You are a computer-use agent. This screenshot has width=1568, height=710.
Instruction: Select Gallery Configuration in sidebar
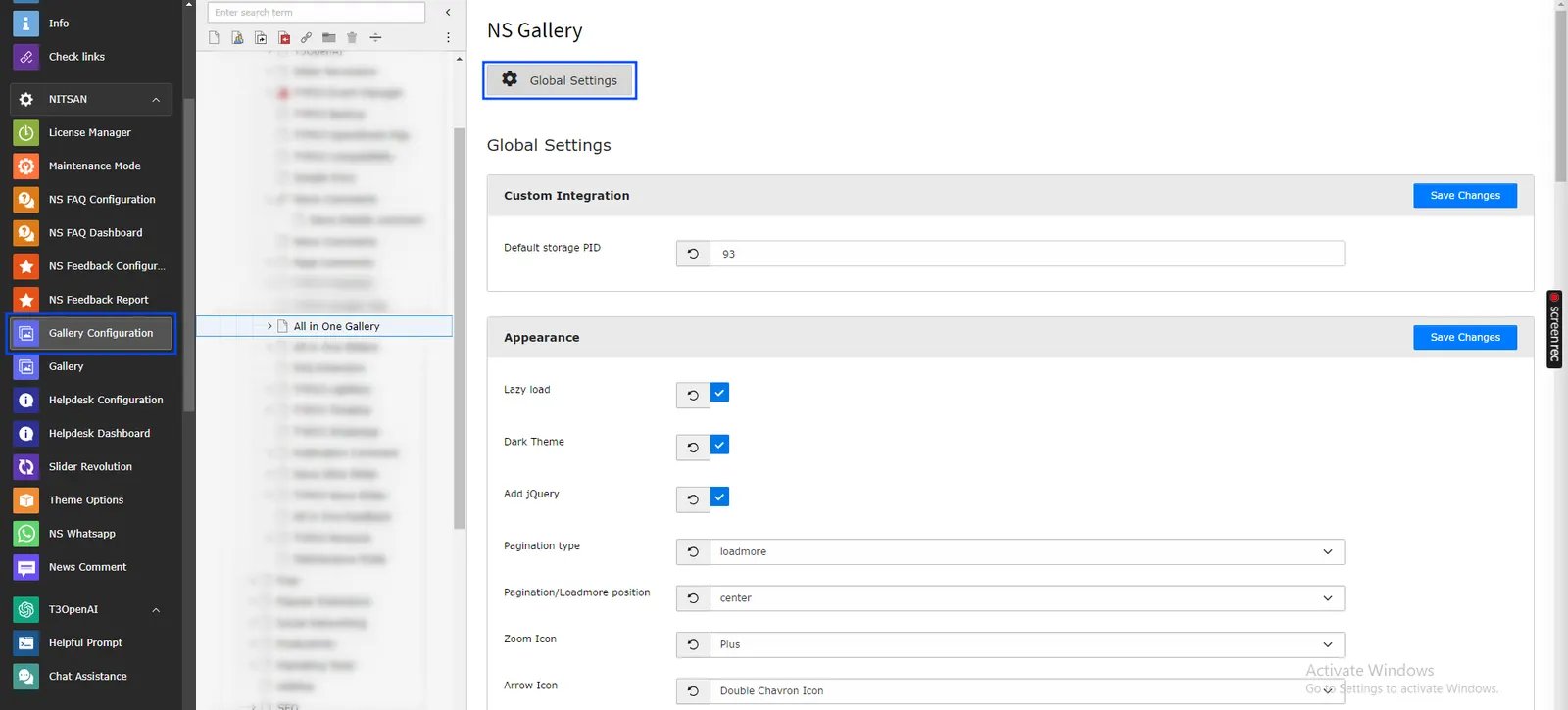[x=91, y=333]
